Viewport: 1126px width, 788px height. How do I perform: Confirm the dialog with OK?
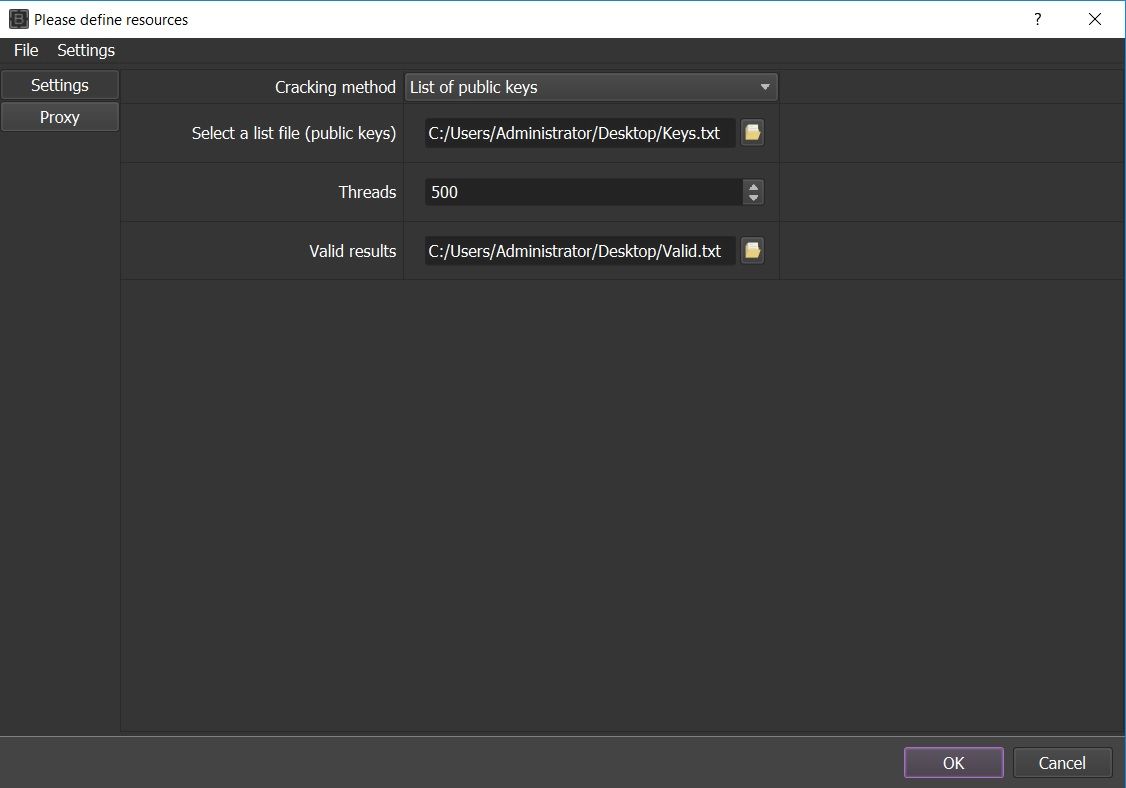click(x=954, y=763)
